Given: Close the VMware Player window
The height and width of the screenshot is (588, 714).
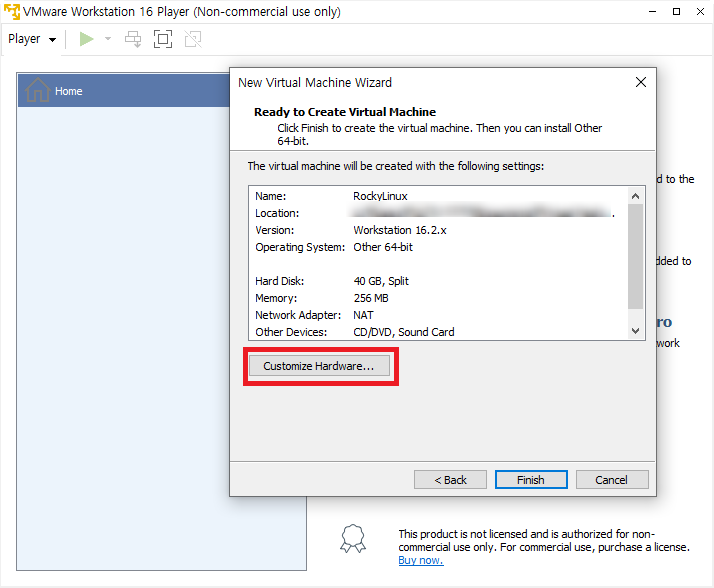Looking at the screenshot, I should coord(700,11).
